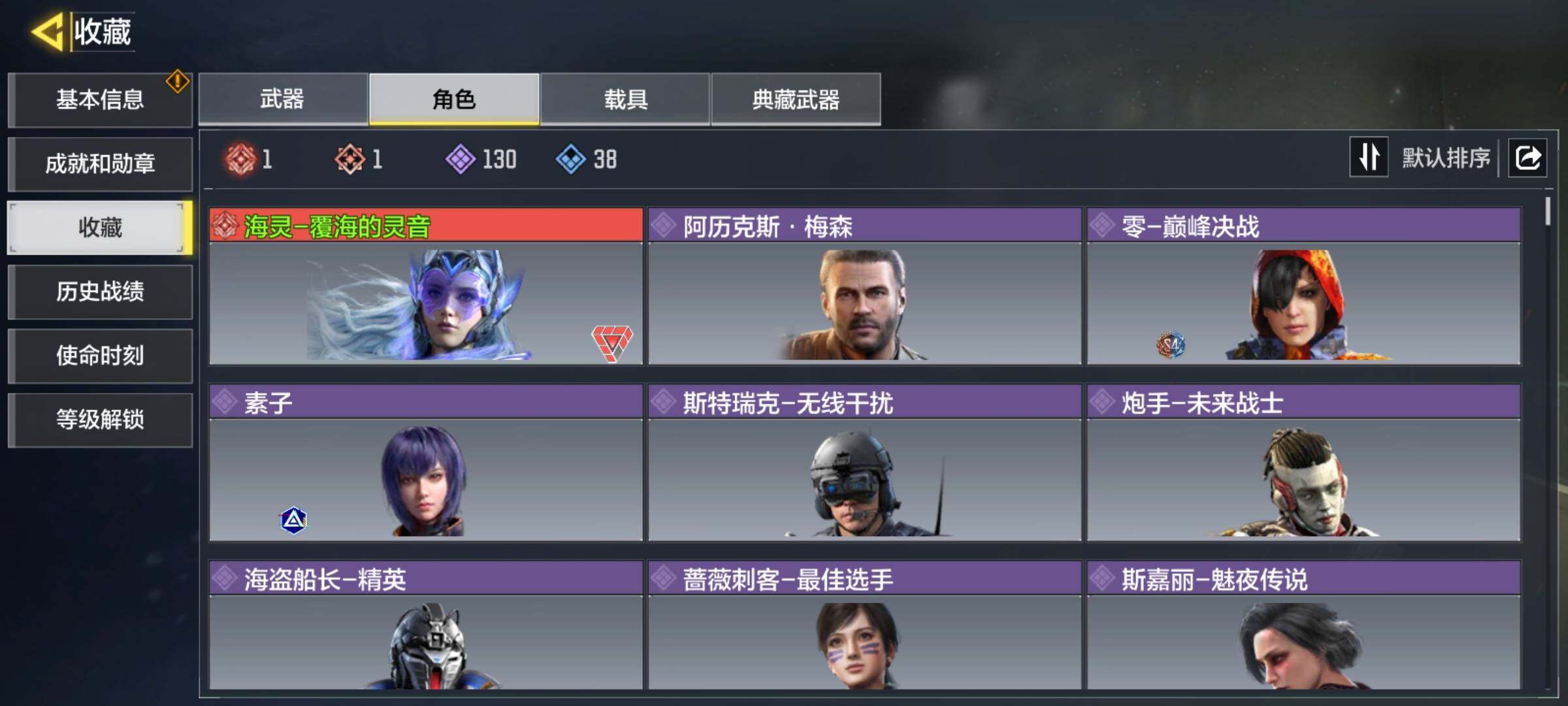
Task: Switch to the 载具 tab
Action: coord(625,99)
